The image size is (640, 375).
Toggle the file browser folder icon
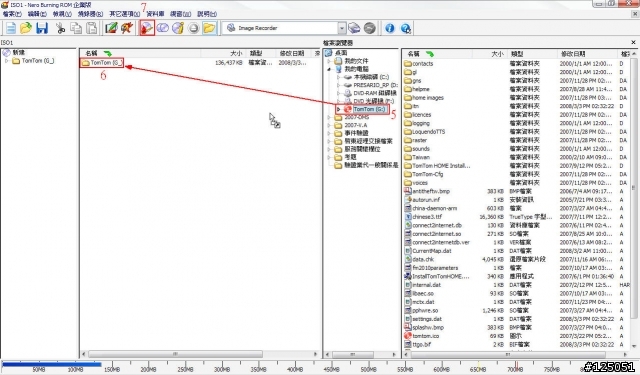coord(209,28)
